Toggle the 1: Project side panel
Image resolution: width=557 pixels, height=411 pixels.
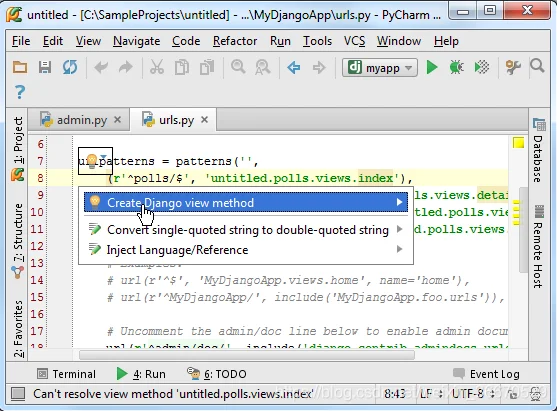coord(18,140)
